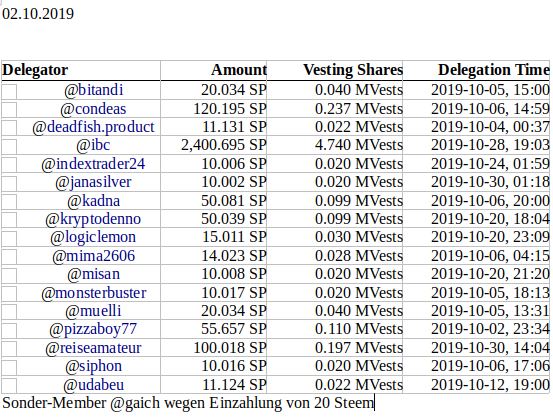Visit the @janasilver link
The width and height of the screenshot is (553, 419).
coord(93,182)
